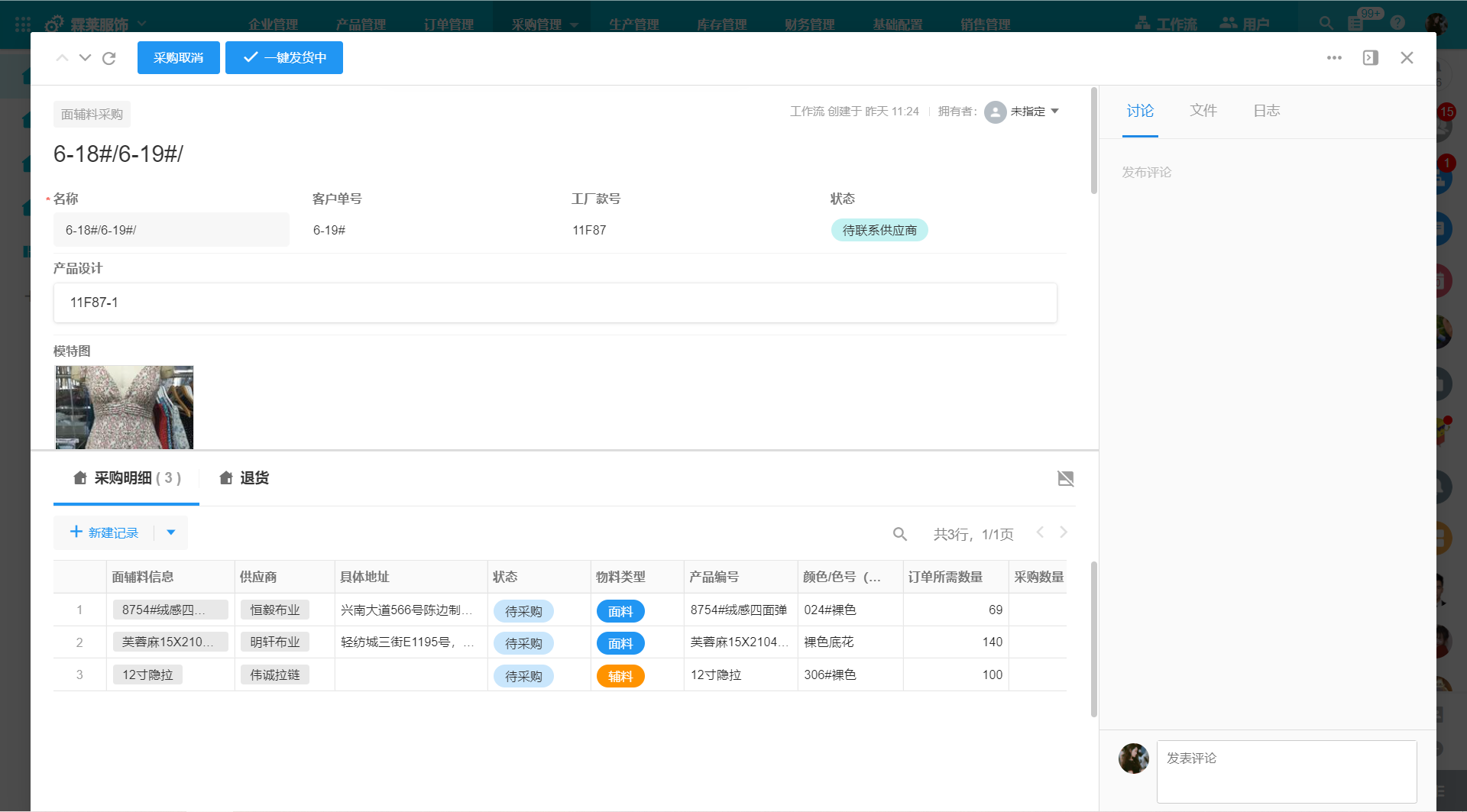Open the more options ellipsis menu
The height and width of the screenshot is (812, 1467).
tap(1334, 57)
